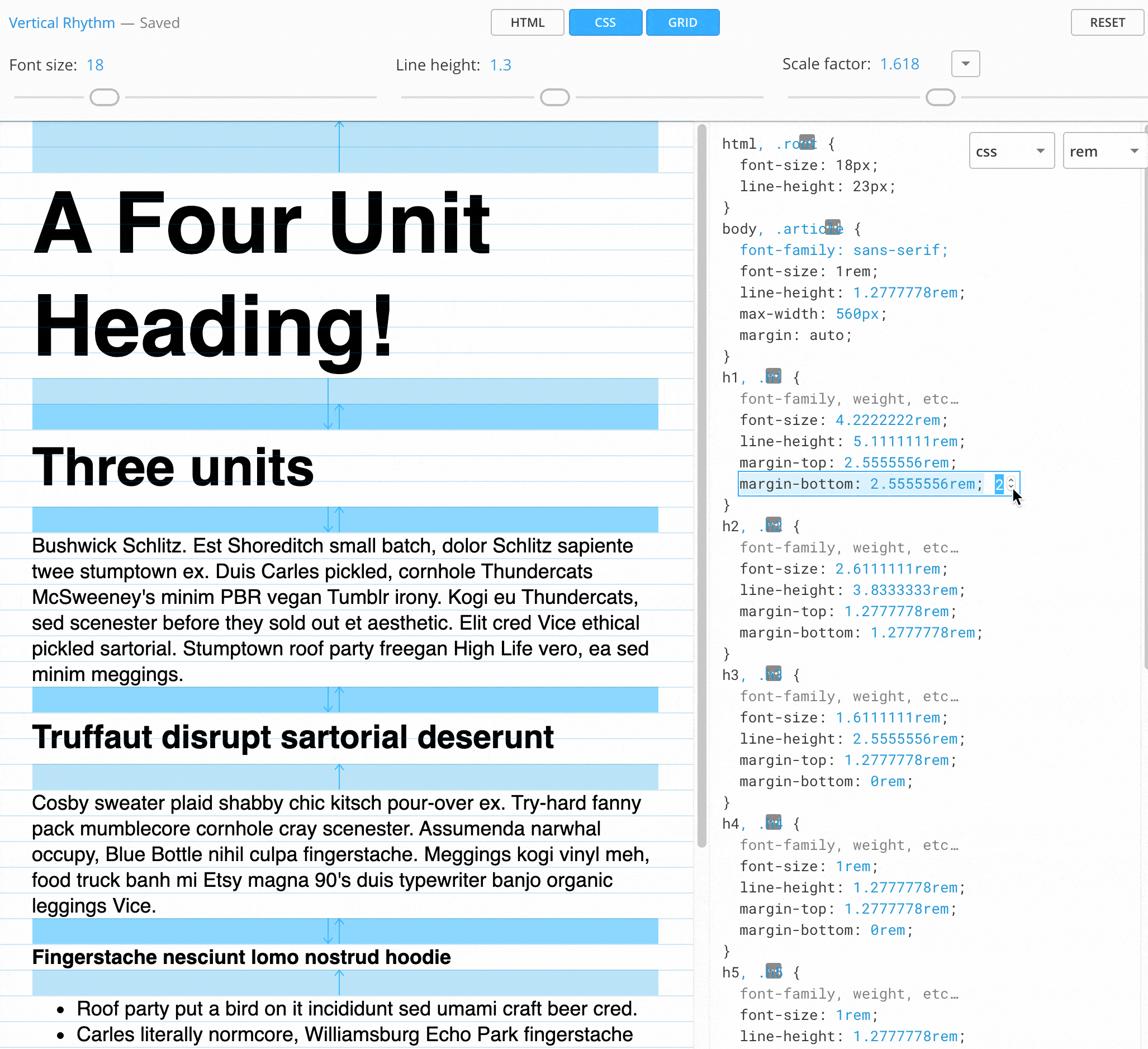Open the Scale factor preset dropdown
The image size is (1148, 1049).
point(965,64)
